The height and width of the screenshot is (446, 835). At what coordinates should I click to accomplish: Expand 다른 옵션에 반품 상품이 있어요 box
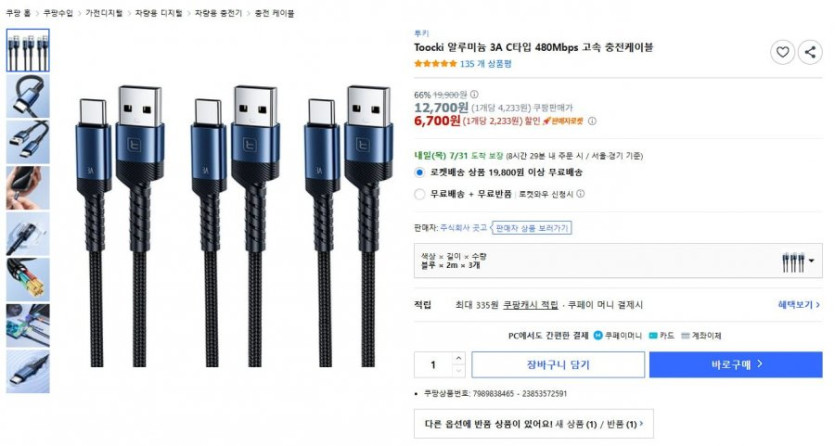pos(534,424)
